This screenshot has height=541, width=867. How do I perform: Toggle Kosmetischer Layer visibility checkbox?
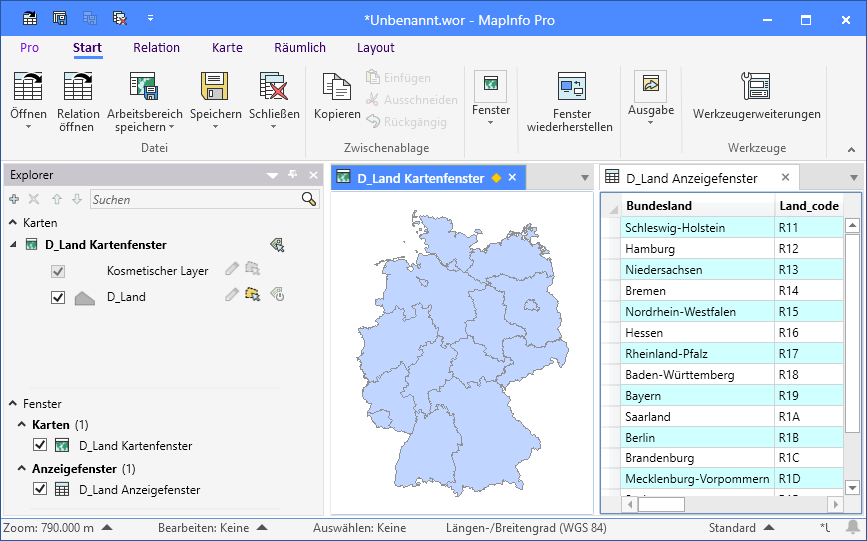pyautogui.click(x=58, y=271)
